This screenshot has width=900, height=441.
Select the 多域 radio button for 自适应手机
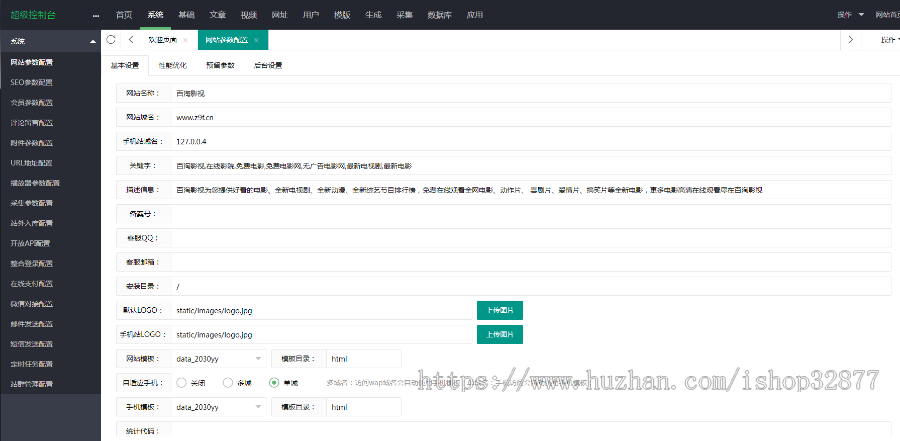(x=228, y=382)
